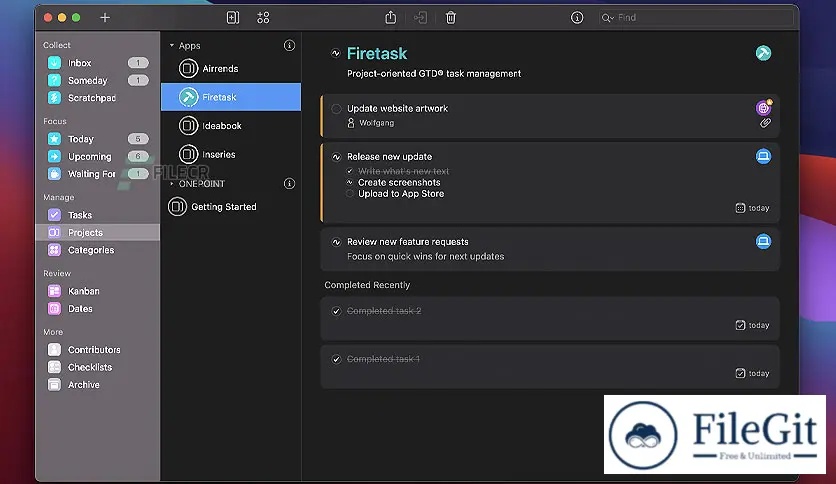Screen dimensions: 836x484
Task: Click the Contributors icon in sidebar
Action: click(54, 350)
